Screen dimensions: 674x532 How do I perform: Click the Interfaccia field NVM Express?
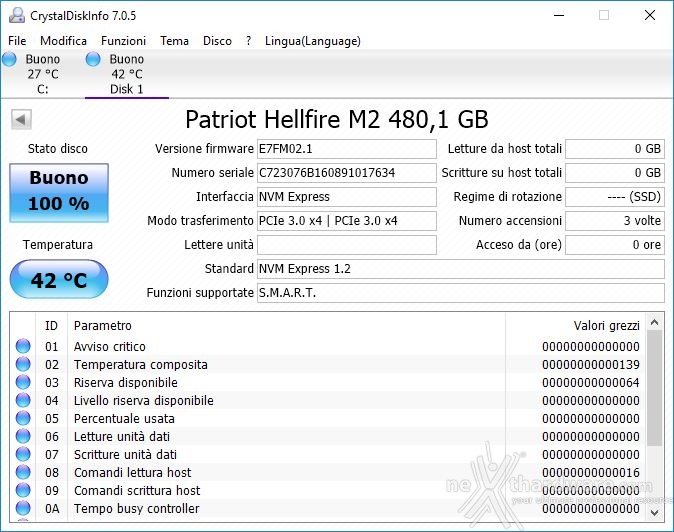346,197
